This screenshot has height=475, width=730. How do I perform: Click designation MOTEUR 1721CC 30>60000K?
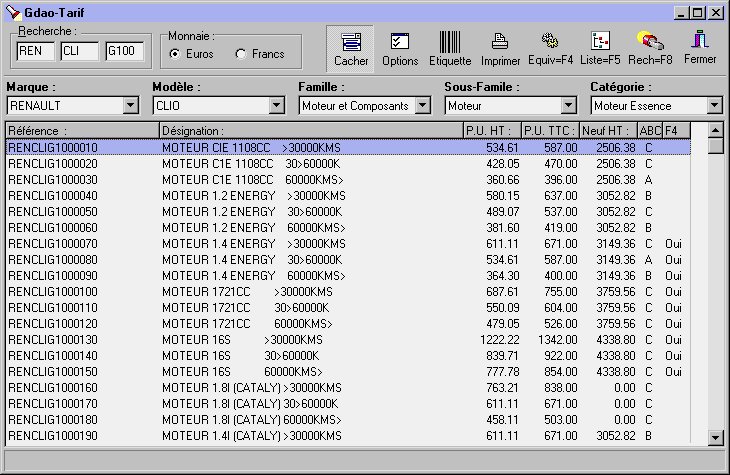pyautogui.click(x=245, y=307)
